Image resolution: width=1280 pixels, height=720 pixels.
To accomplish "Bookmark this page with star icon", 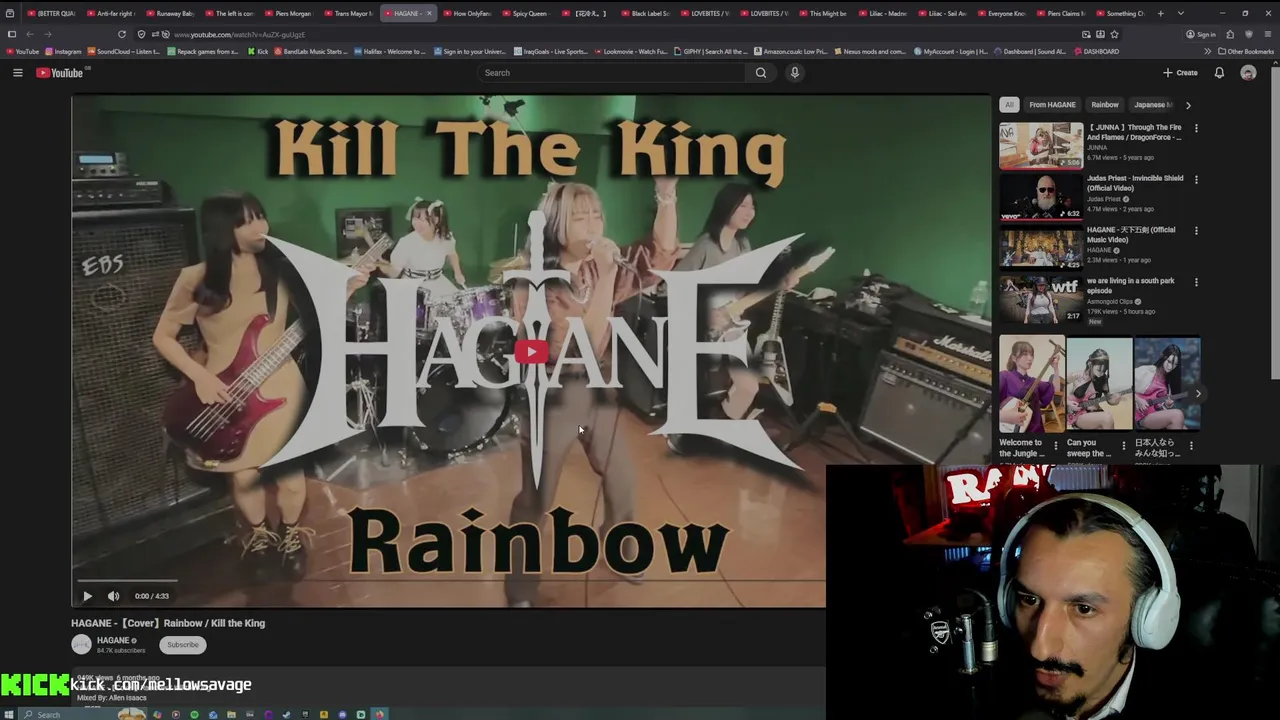I will (1114, 34).
